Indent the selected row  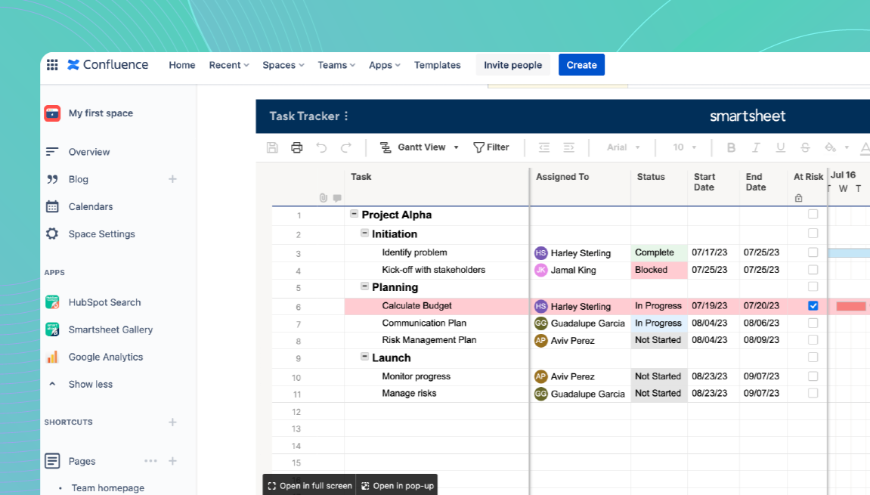point(569,147)
